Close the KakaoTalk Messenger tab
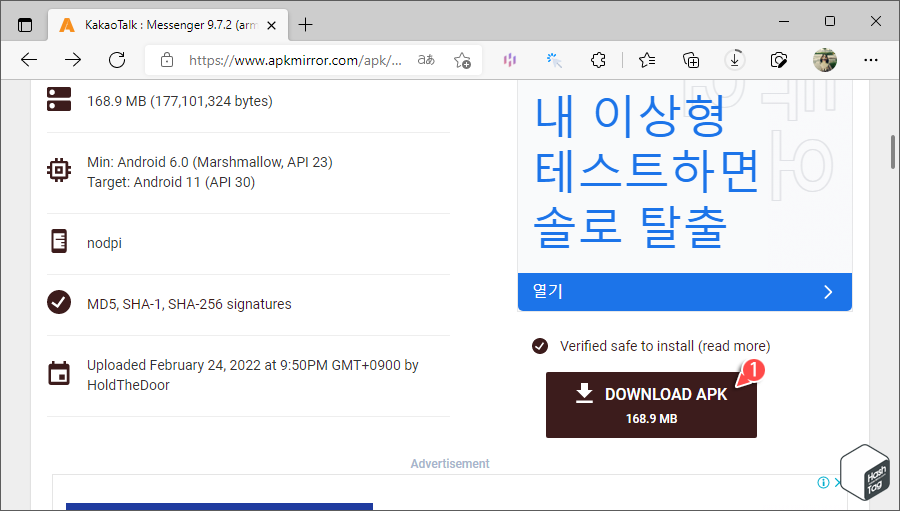This screenshot has width=900, height=511. point(272,25)
